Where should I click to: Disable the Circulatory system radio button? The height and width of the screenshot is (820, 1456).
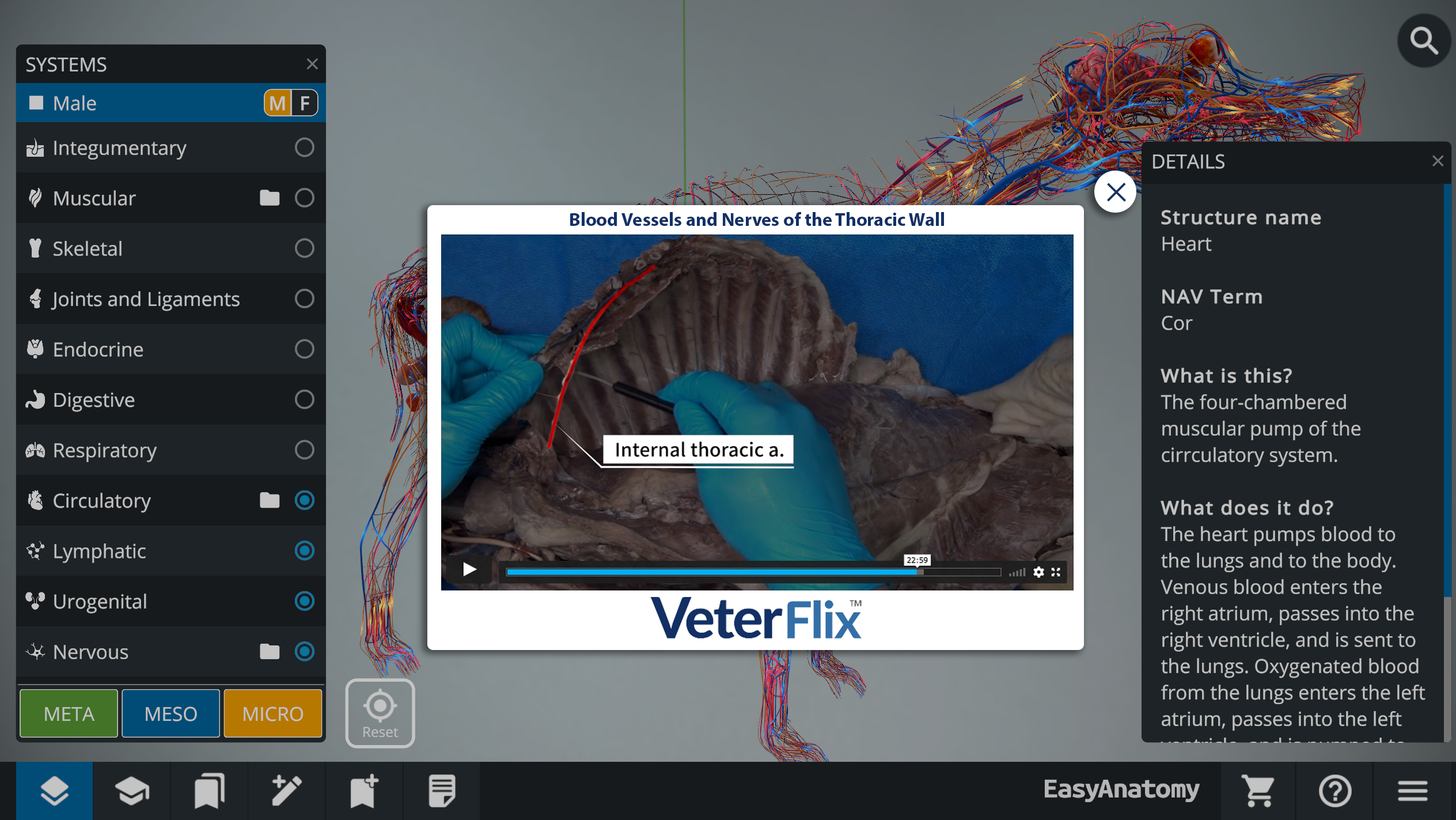tap(305, 500)
